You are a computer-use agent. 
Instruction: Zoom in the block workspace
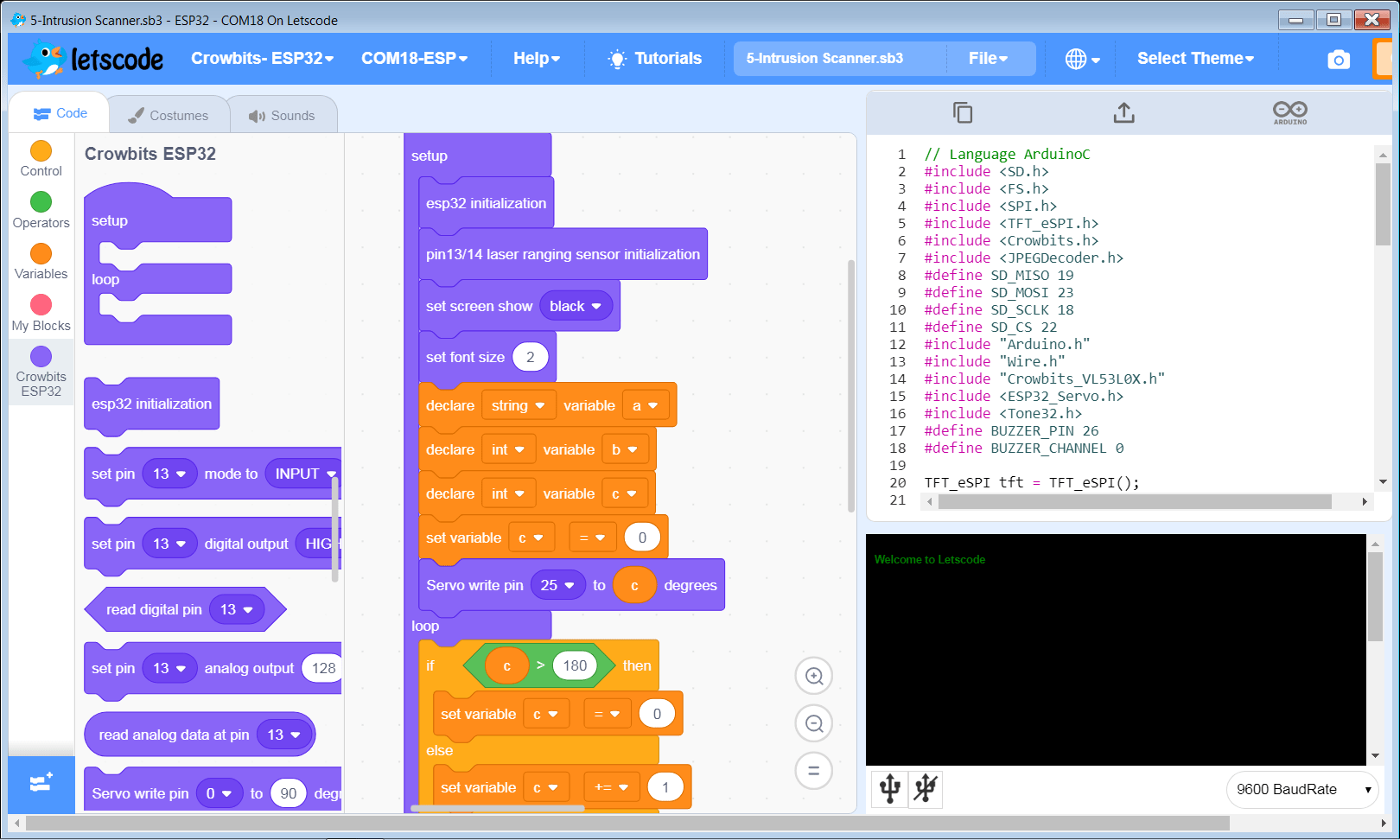[813, 676]
